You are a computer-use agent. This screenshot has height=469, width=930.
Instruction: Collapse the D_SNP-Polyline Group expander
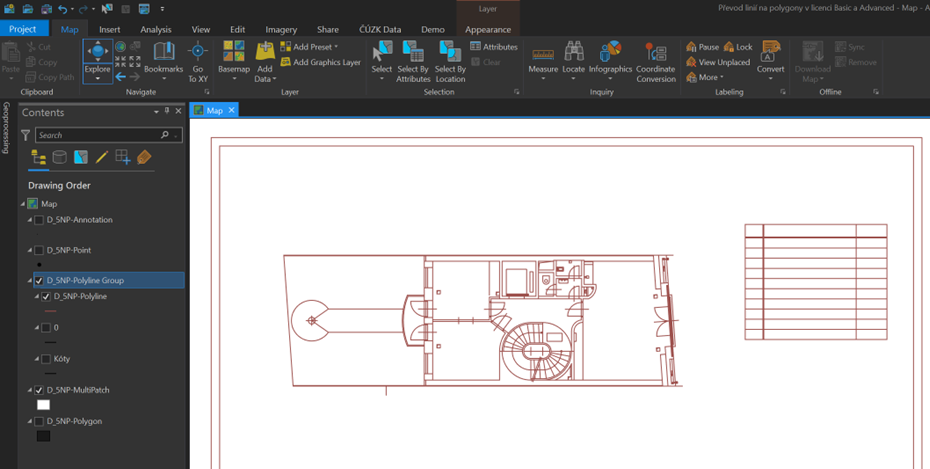coord(30,280)
